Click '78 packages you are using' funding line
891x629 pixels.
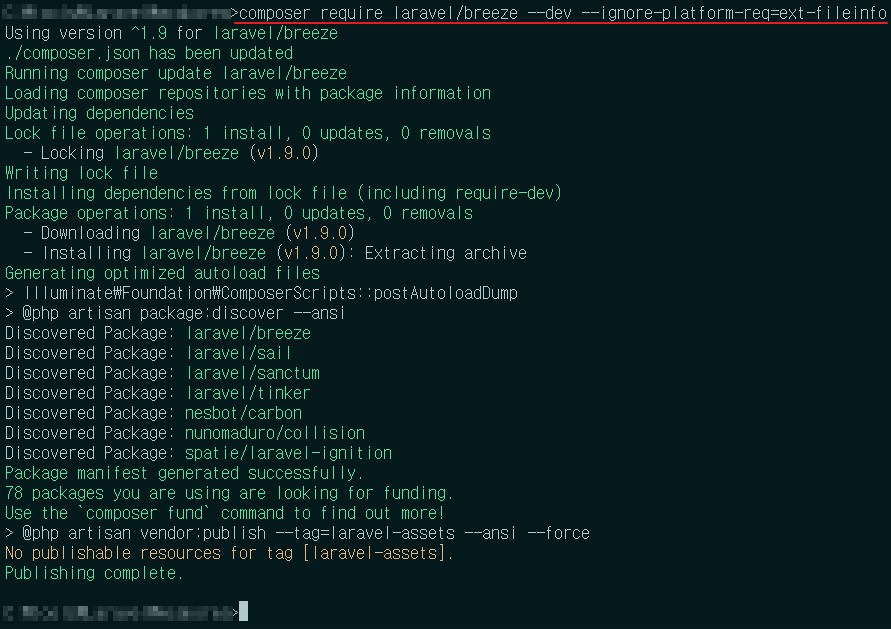(229, 493)
